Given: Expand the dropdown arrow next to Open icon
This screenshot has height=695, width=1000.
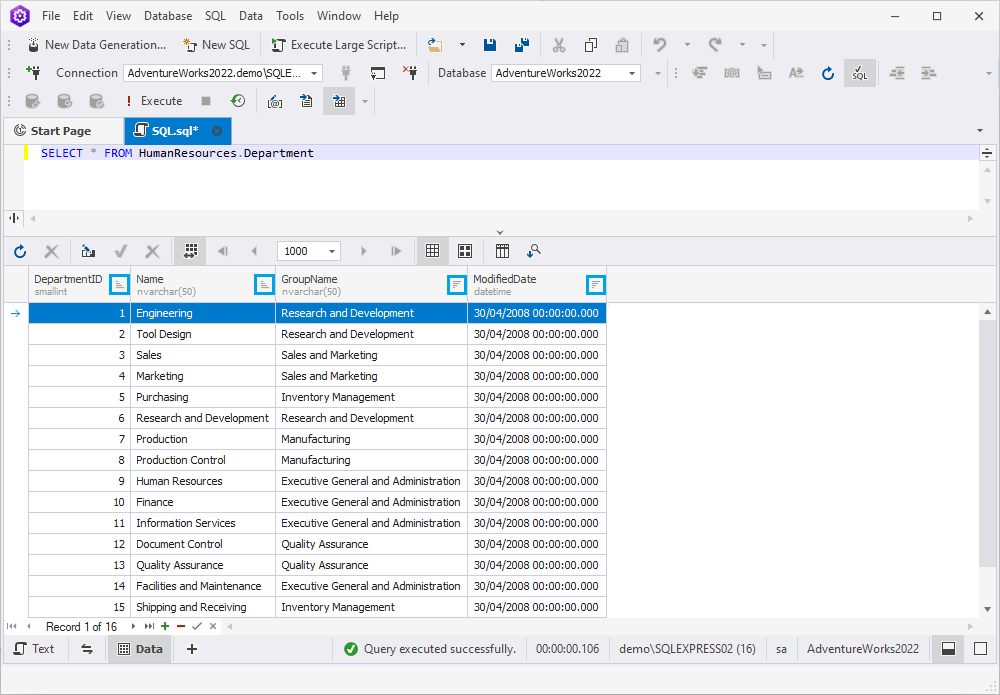Looking at the screenshot, I should 462,45.
